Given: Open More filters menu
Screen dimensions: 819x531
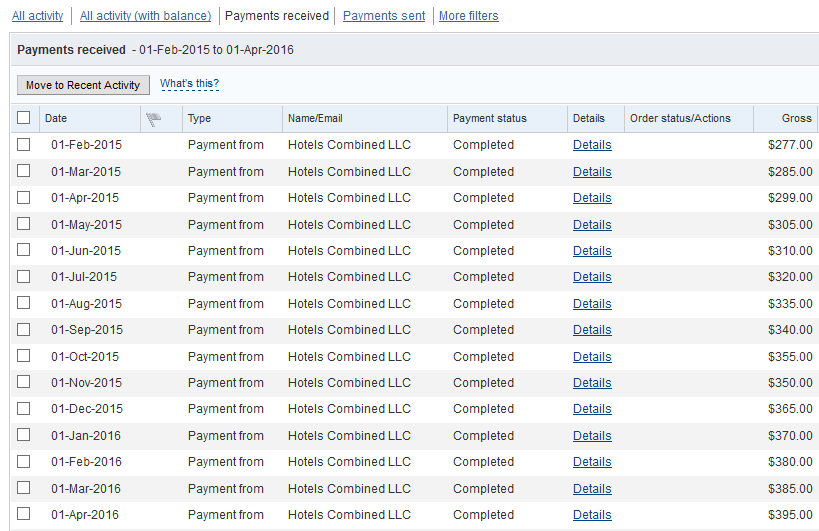Looking at the screenshot, I should [469, 16].
